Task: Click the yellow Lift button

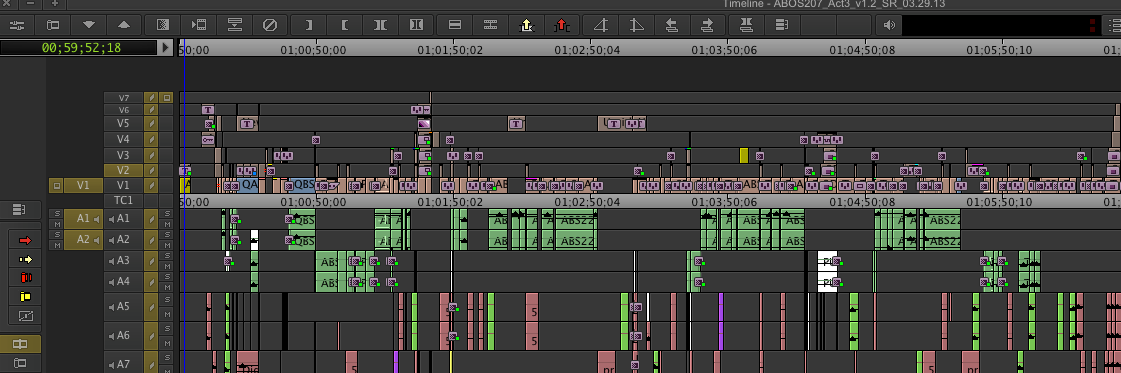Action: tap(526, 25)
